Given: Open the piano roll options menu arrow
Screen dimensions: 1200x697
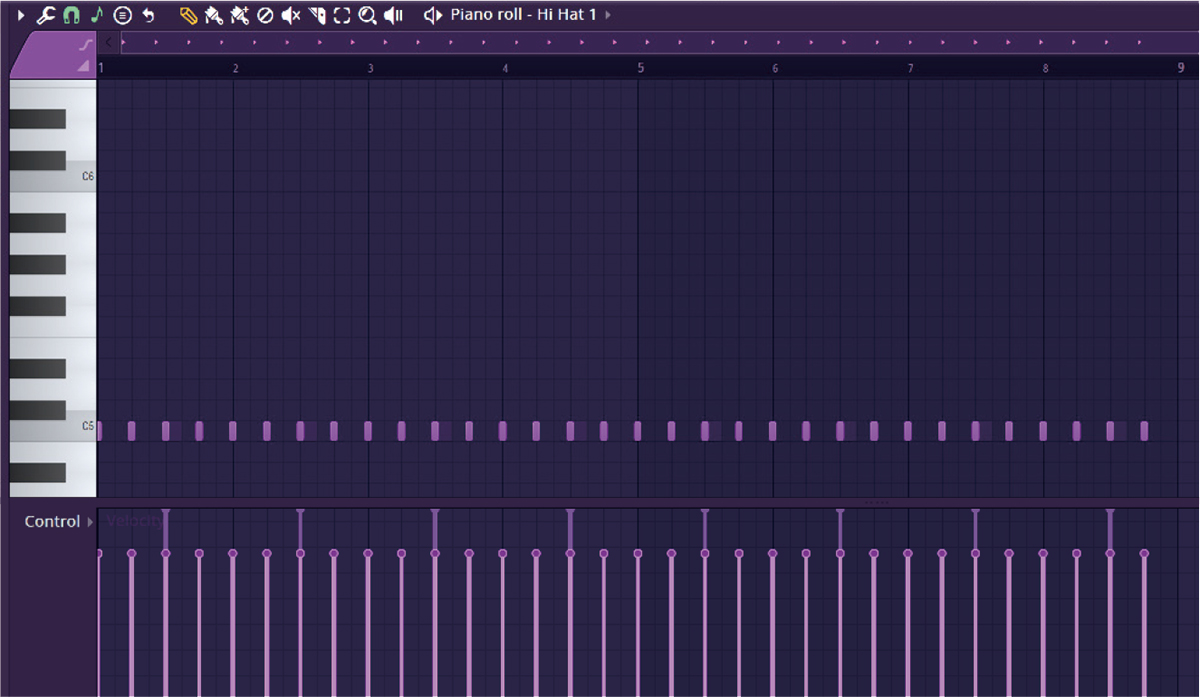Looking at the screenshot, I should click(x=21, y=15).
